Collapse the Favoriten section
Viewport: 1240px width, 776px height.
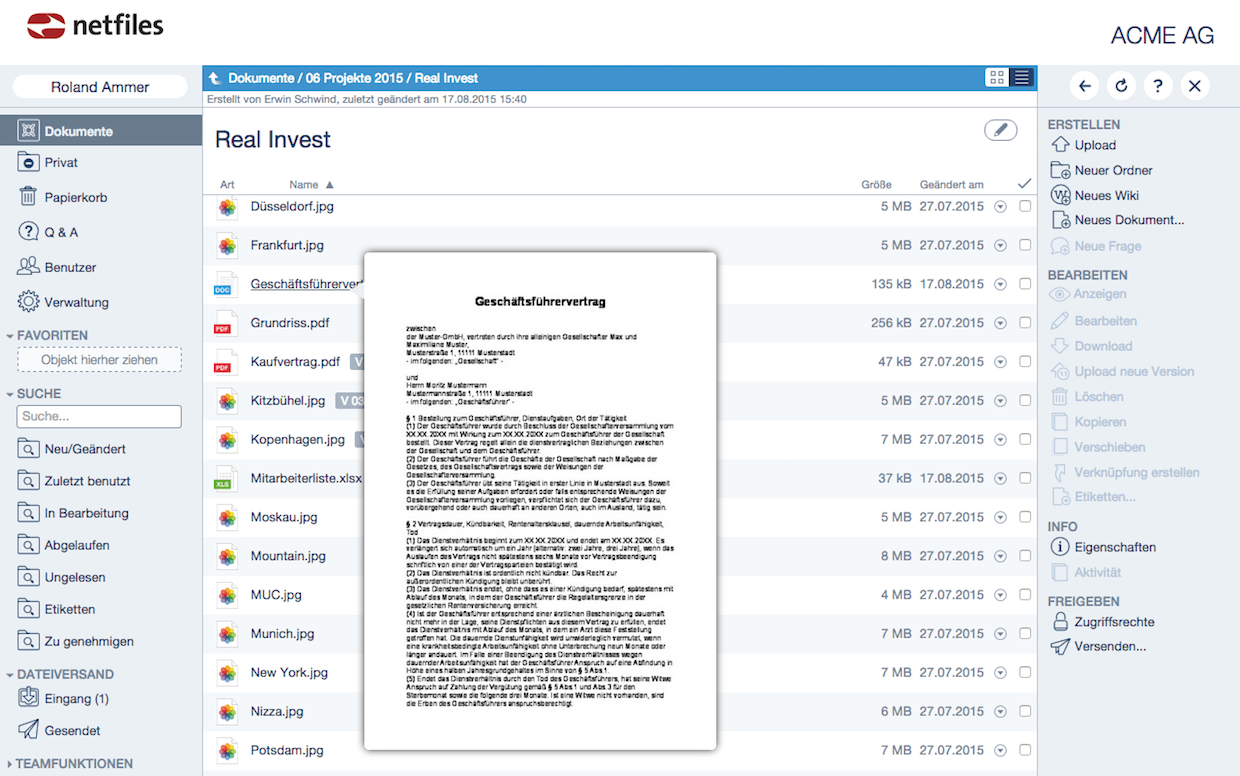11,336
